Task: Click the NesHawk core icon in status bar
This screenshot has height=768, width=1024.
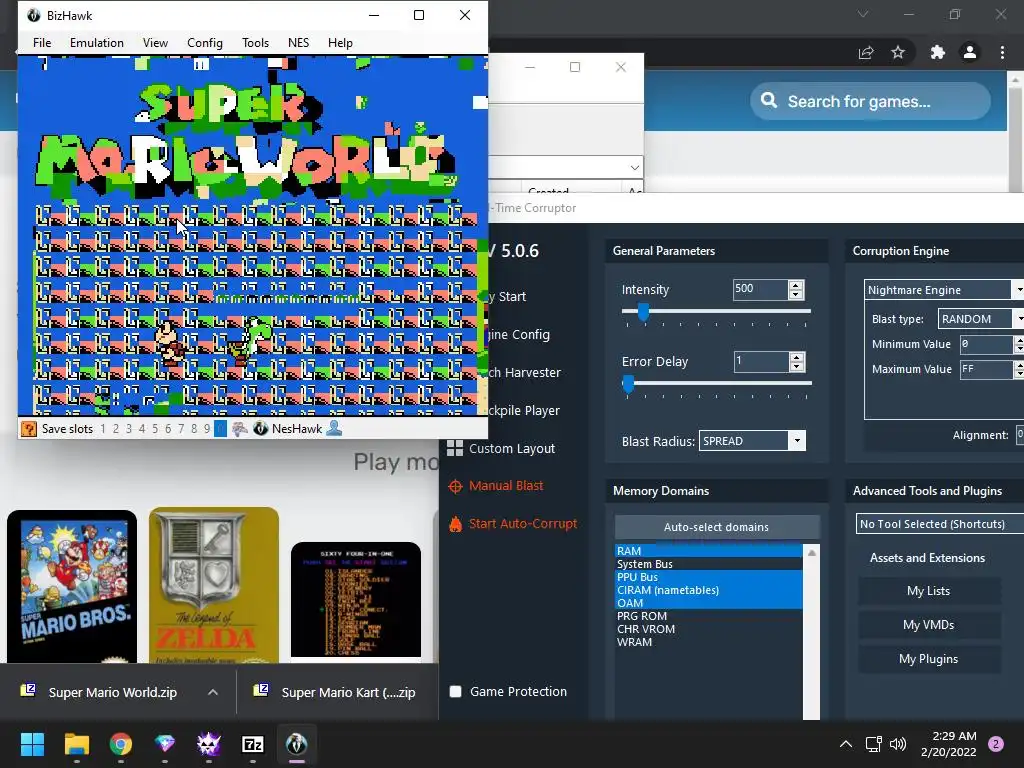Action: tap(261, 429)
